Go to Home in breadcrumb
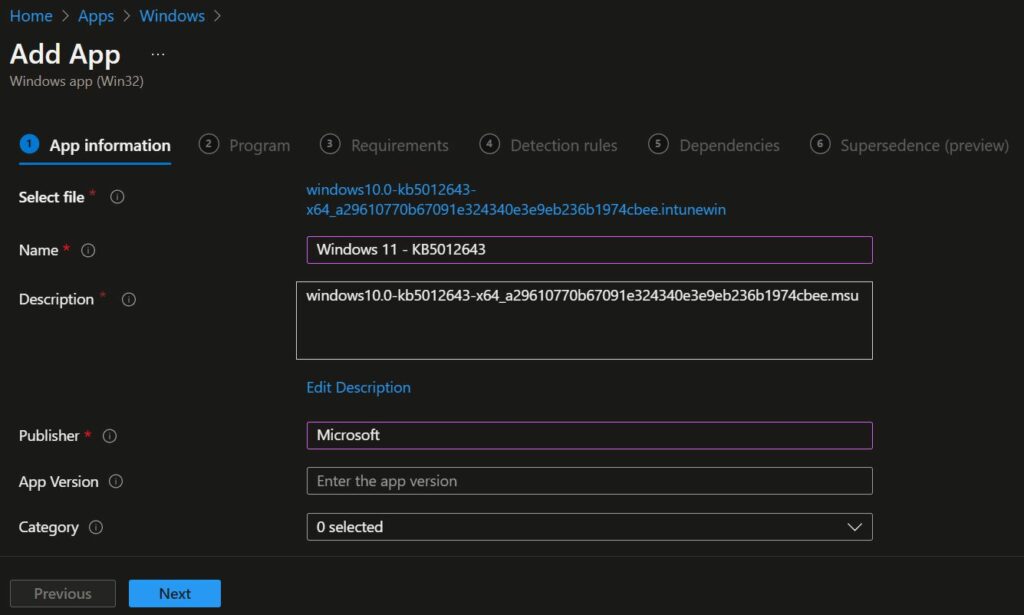Image resolution: width=1024 pixels, height=615 pixels. (x=31, y=16)
